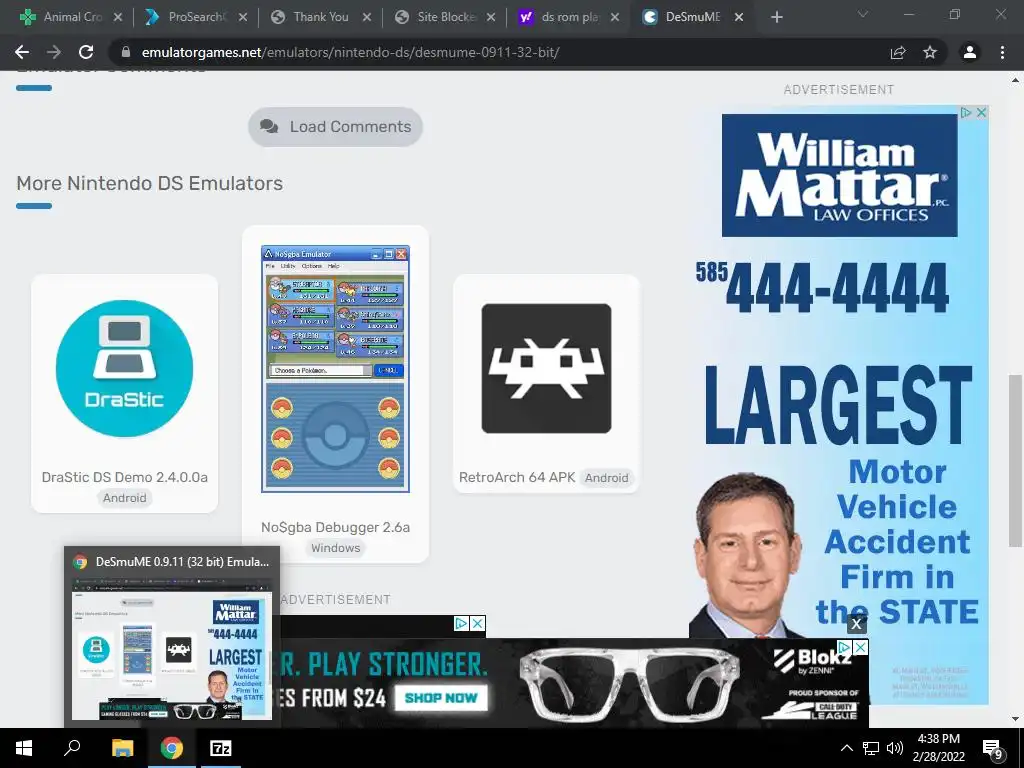Screen dimensions: 1024x768
Task: Click the Blokz by Zenni logo
Action: click(814, 660)
